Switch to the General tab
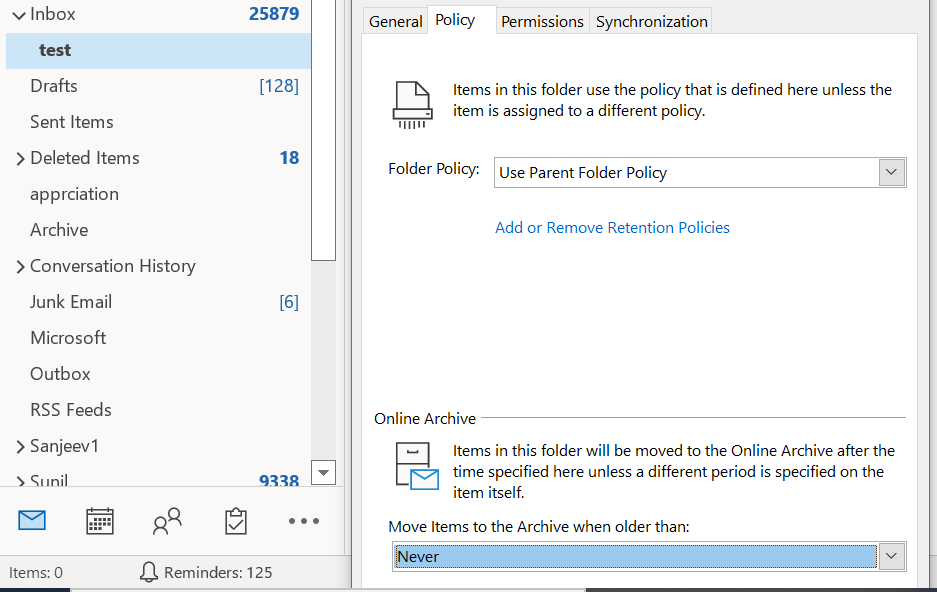 [x=395, y=20]
